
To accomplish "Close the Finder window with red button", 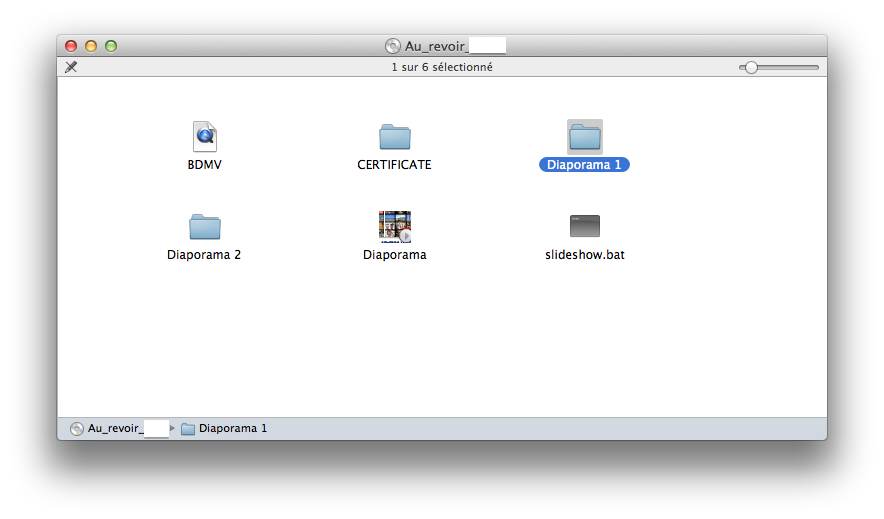I will click(71, 46).
